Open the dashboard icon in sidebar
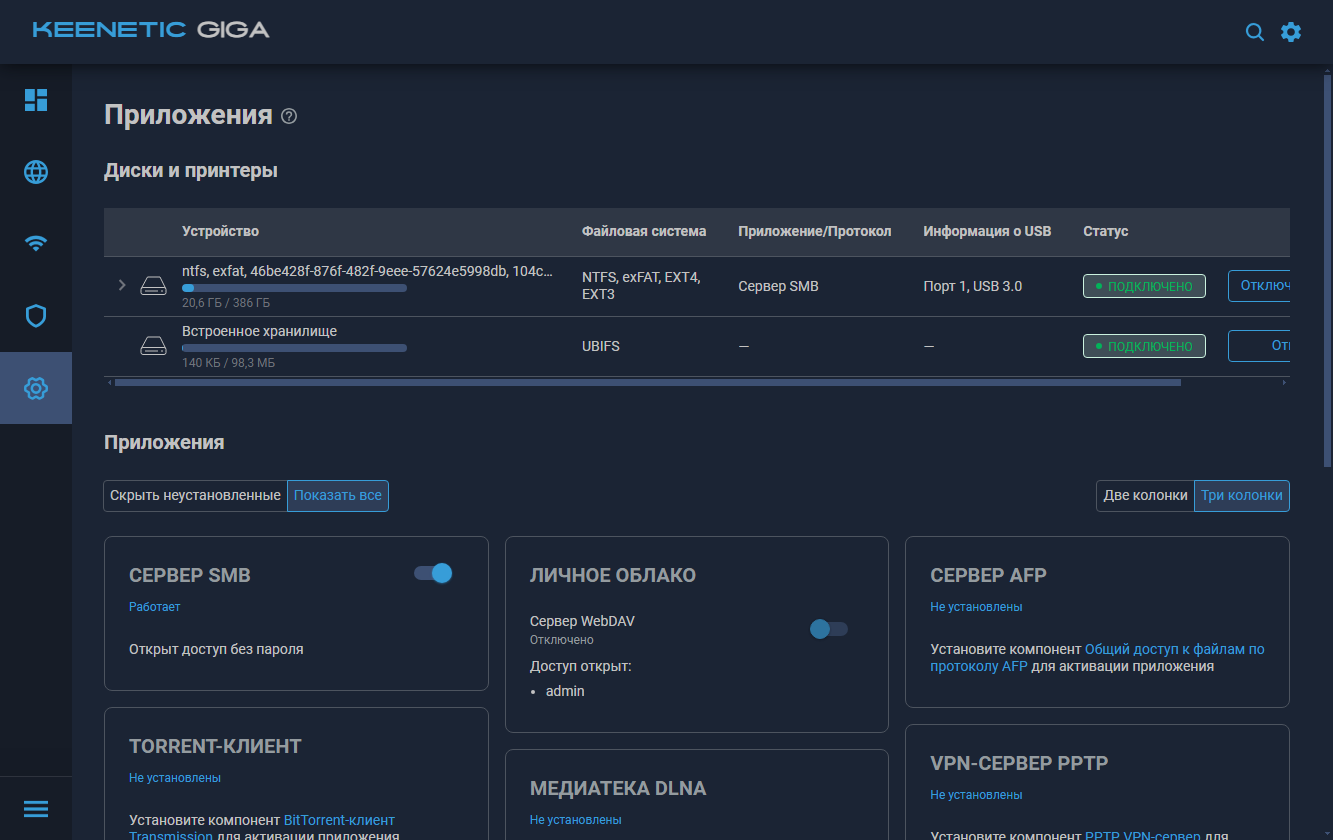Image resolution: width=1333 pixels, height=840 pixels. [x=36, y=99]
